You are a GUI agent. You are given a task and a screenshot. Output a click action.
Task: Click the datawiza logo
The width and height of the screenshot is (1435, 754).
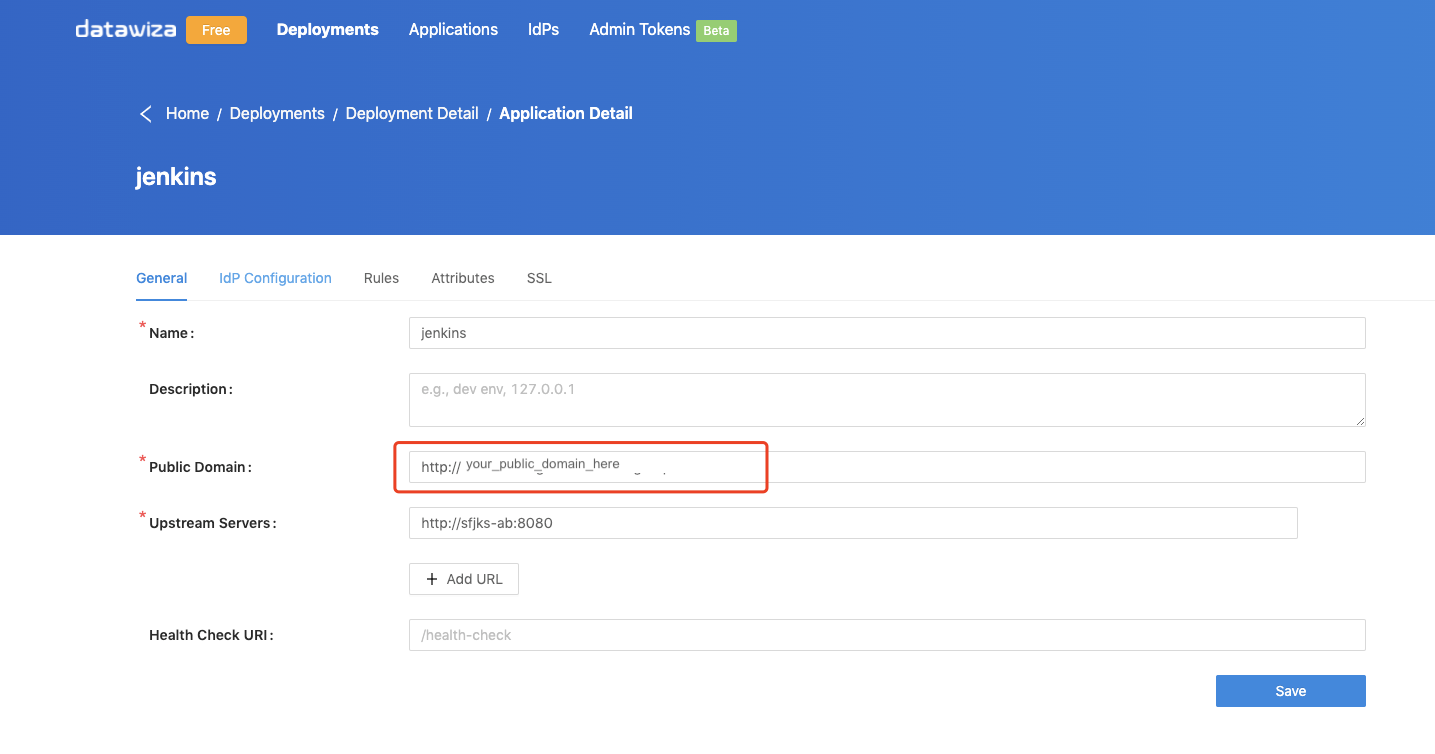click(x=124, y=29)
